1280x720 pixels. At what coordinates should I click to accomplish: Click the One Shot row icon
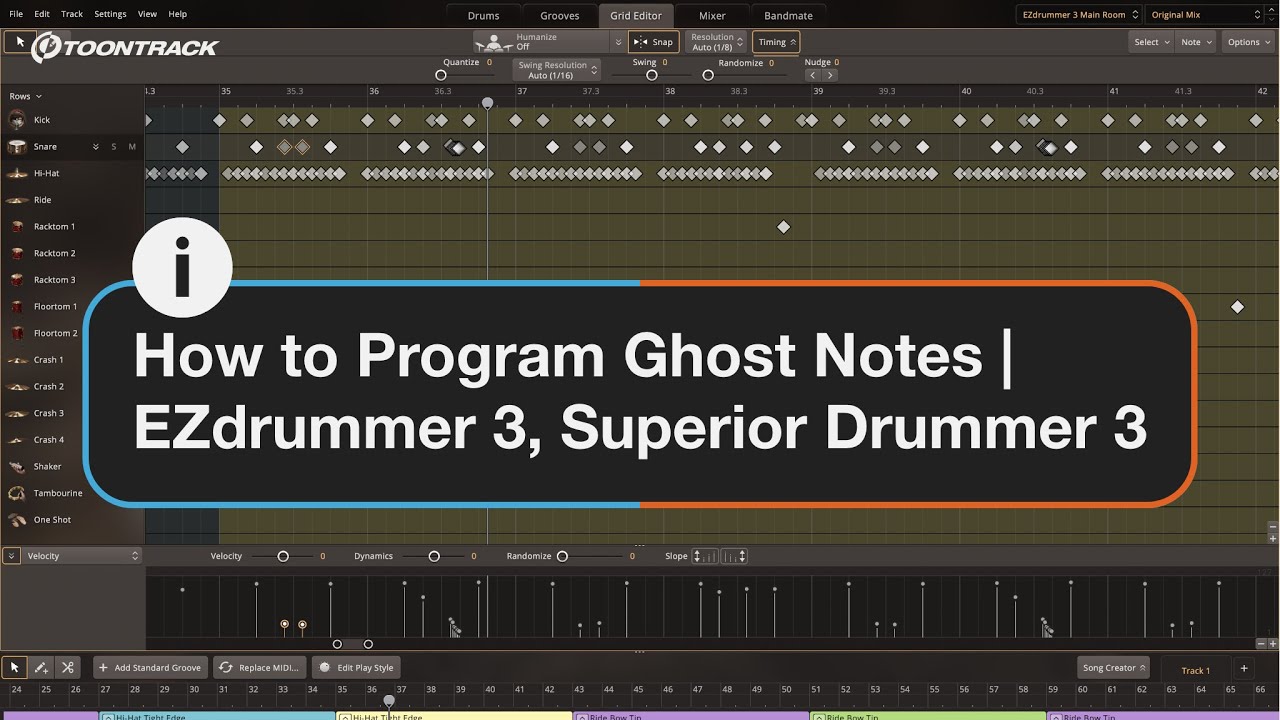tap(17, 520)
